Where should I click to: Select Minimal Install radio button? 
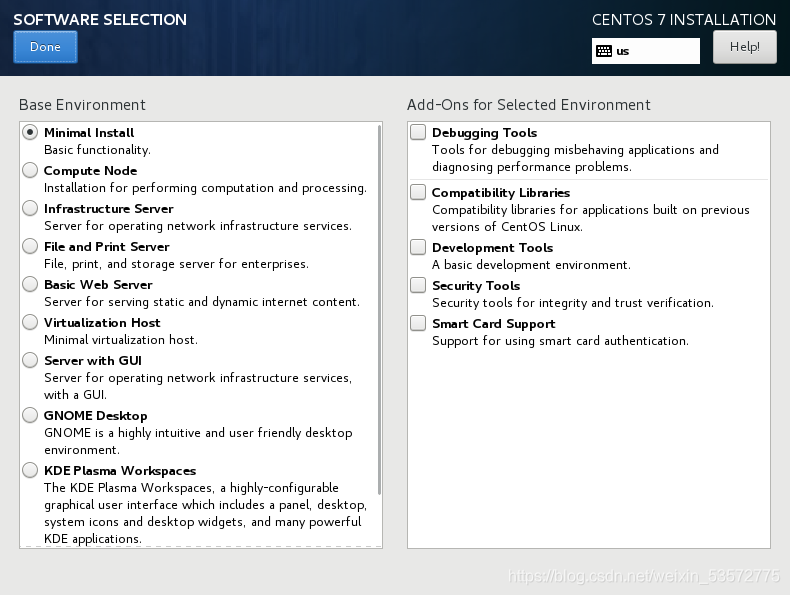tap(30, 133)
